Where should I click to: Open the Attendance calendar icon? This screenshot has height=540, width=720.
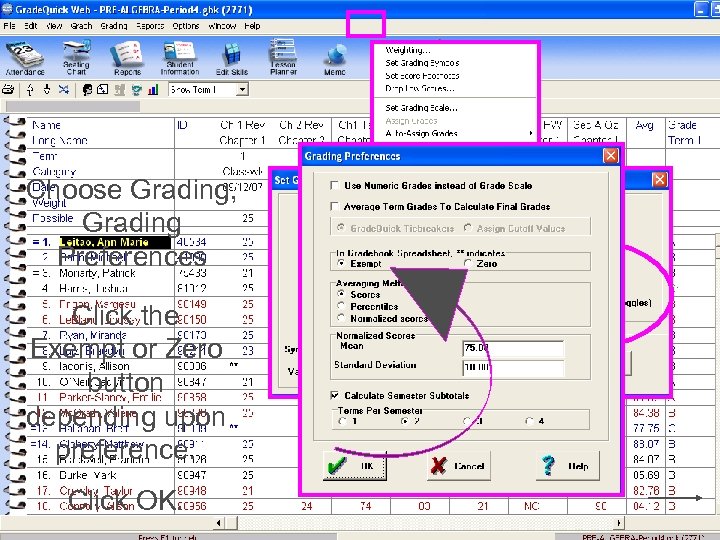pos(25,58)
